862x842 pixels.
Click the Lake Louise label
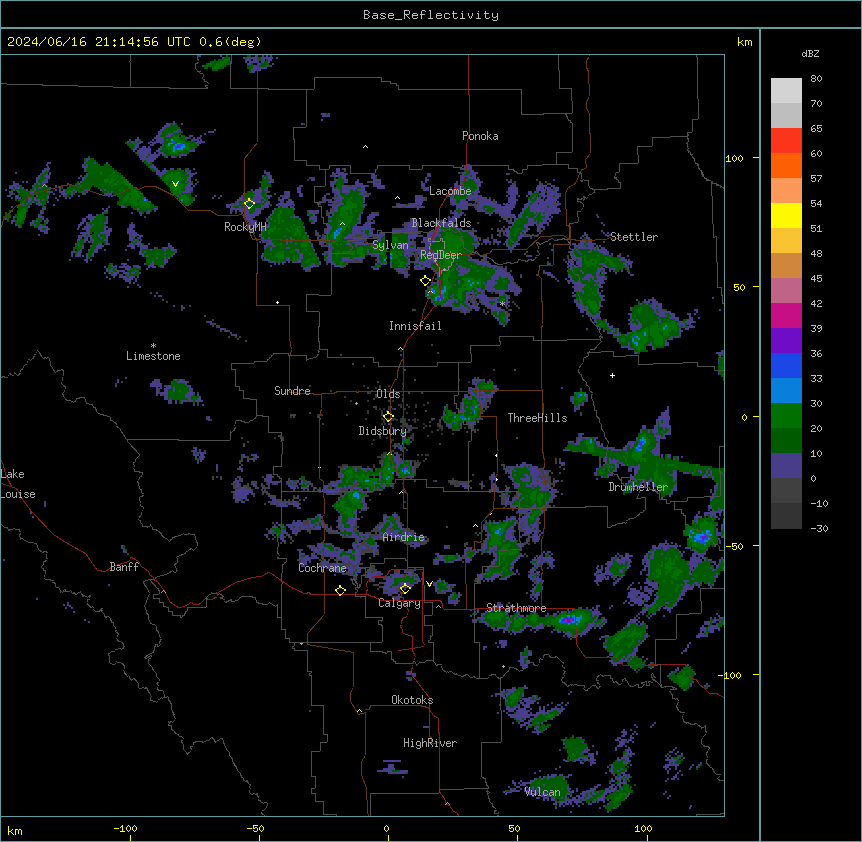pos(18,484)
